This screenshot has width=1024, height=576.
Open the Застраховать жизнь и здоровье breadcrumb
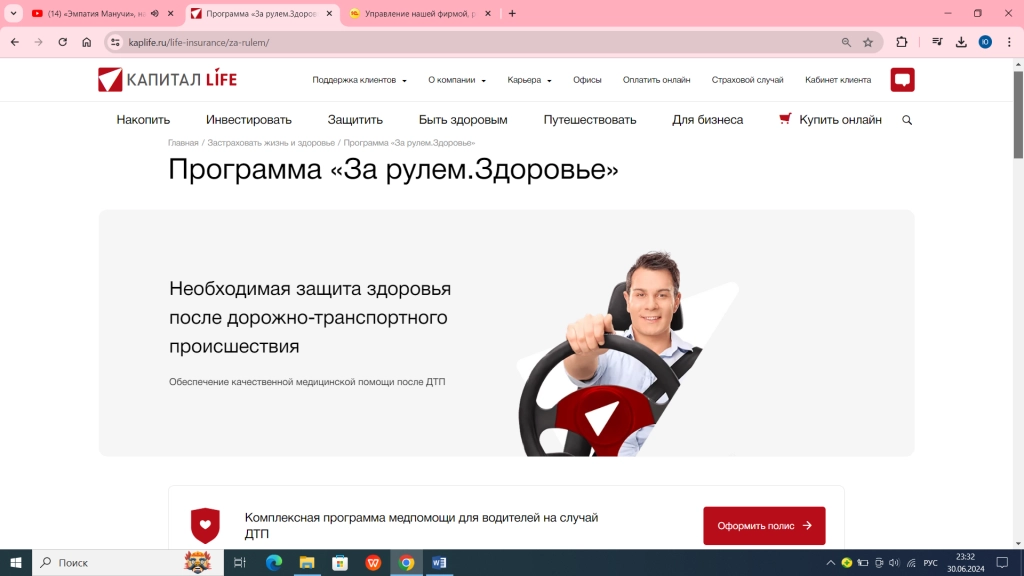point(271,143)
